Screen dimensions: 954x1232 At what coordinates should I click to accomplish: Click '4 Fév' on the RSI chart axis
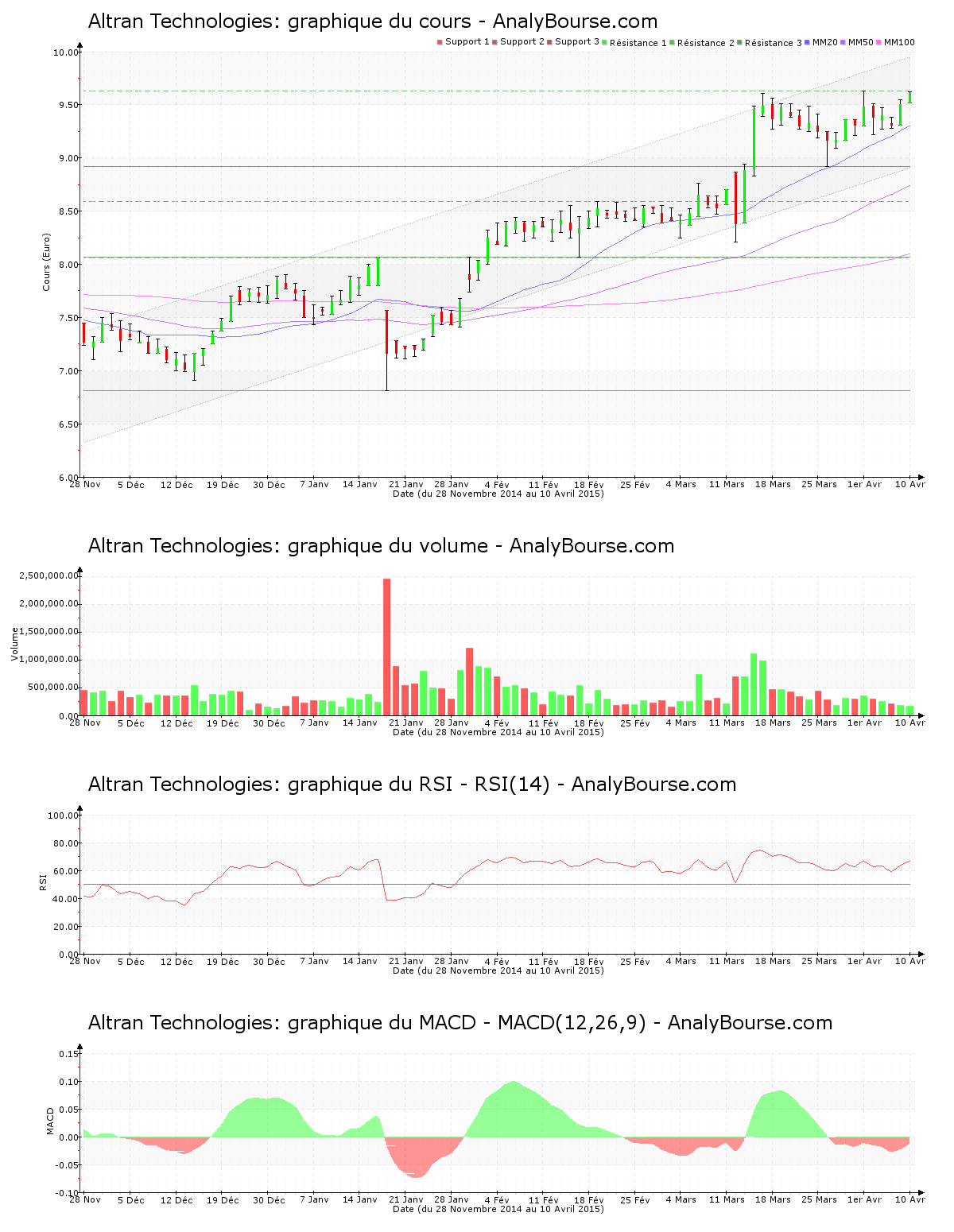tap(497, 961)
